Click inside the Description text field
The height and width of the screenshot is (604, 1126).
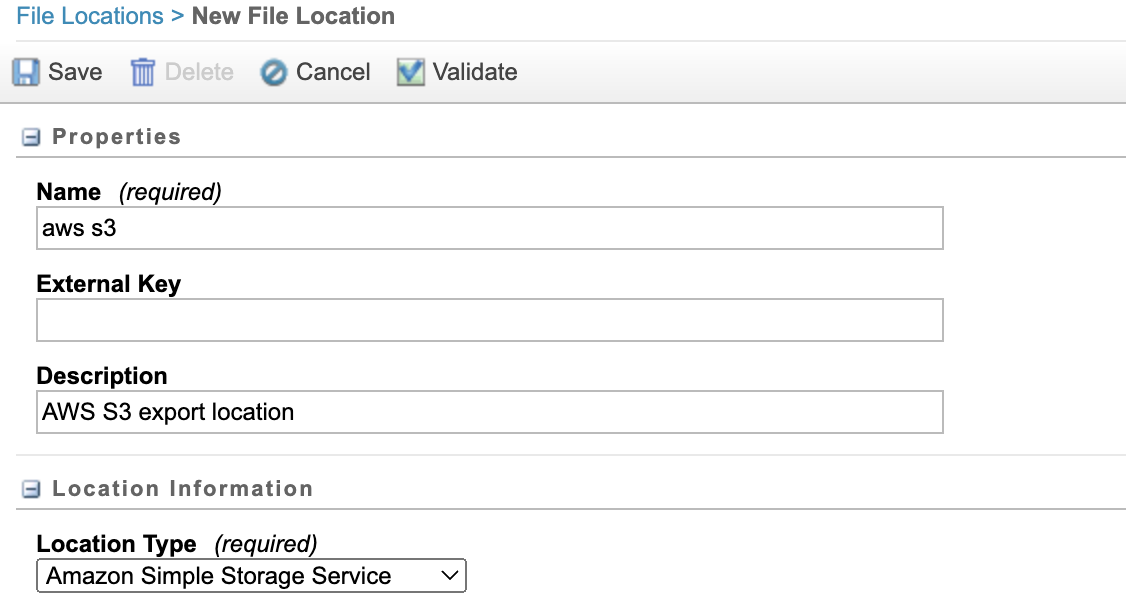(489, 412)
